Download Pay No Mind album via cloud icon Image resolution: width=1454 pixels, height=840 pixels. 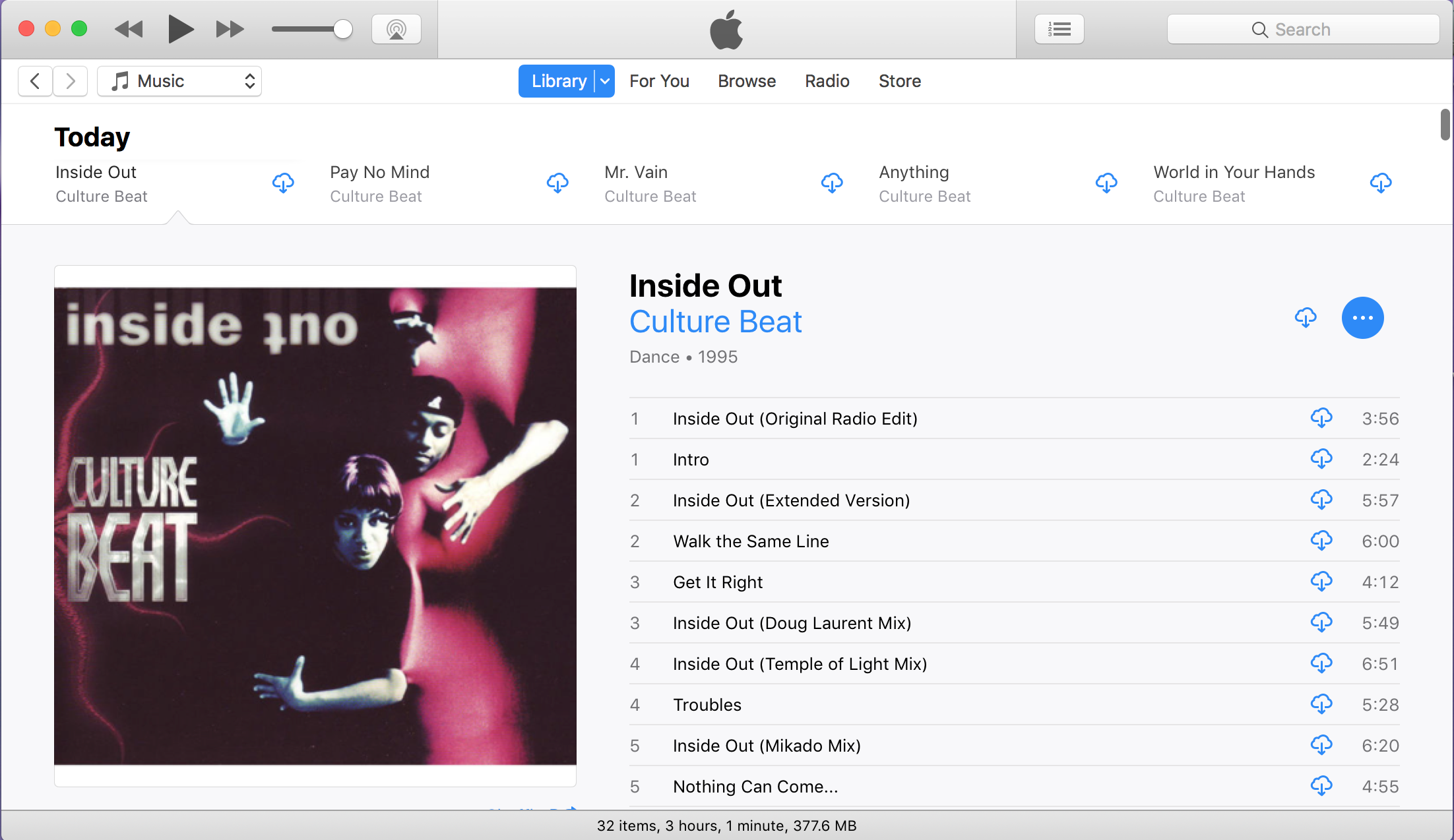557,183
